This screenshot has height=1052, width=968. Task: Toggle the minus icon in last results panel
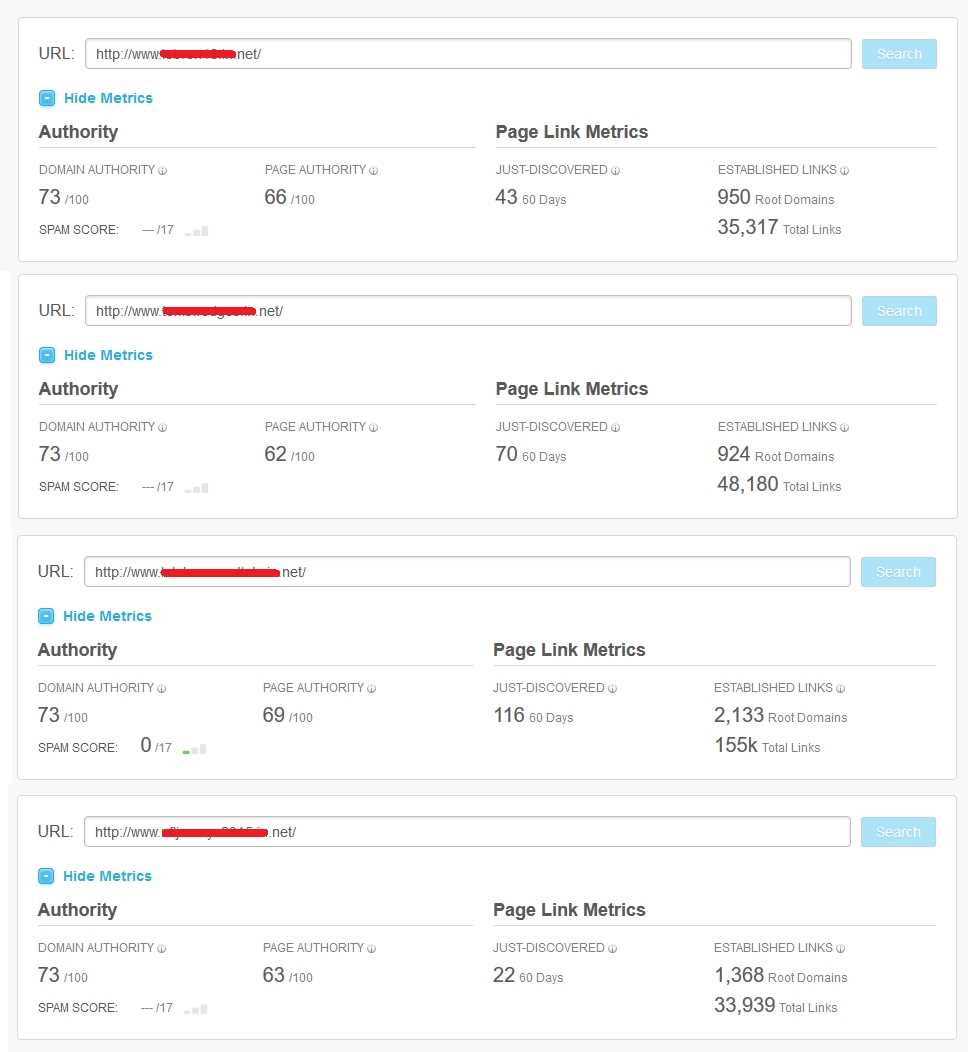point(46,876)
